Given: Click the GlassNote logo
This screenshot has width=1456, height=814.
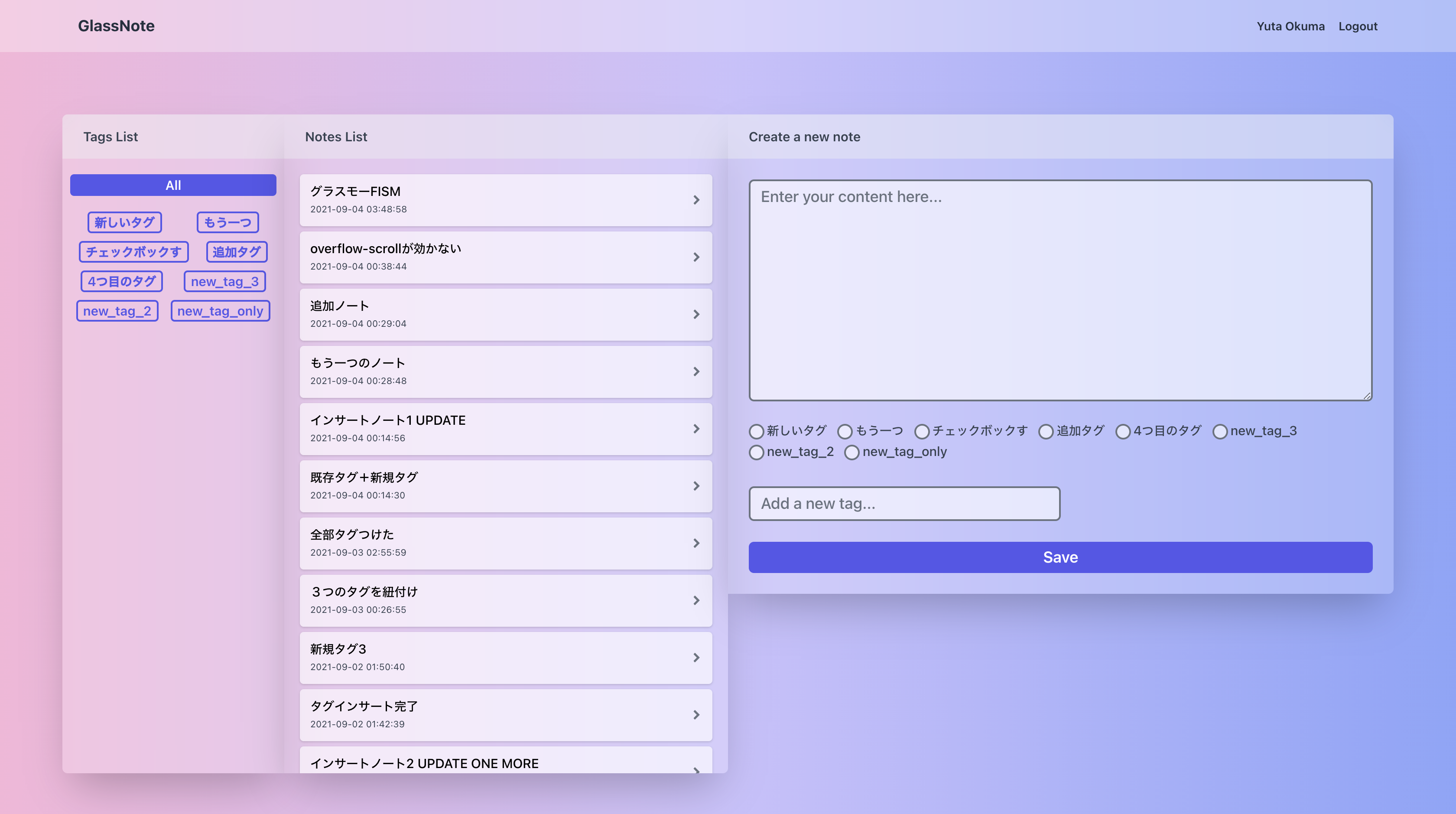Looking at the screenshot, I should (117, 26).
